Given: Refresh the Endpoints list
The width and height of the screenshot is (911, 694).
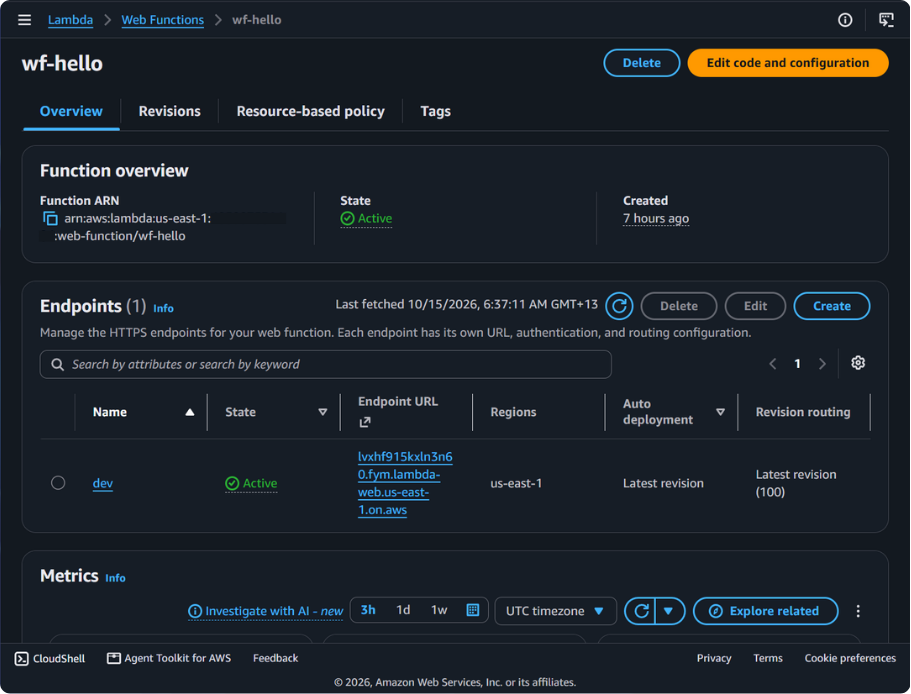Looking at the screenshot, I should pyautogui.click(x=619, y=306).
